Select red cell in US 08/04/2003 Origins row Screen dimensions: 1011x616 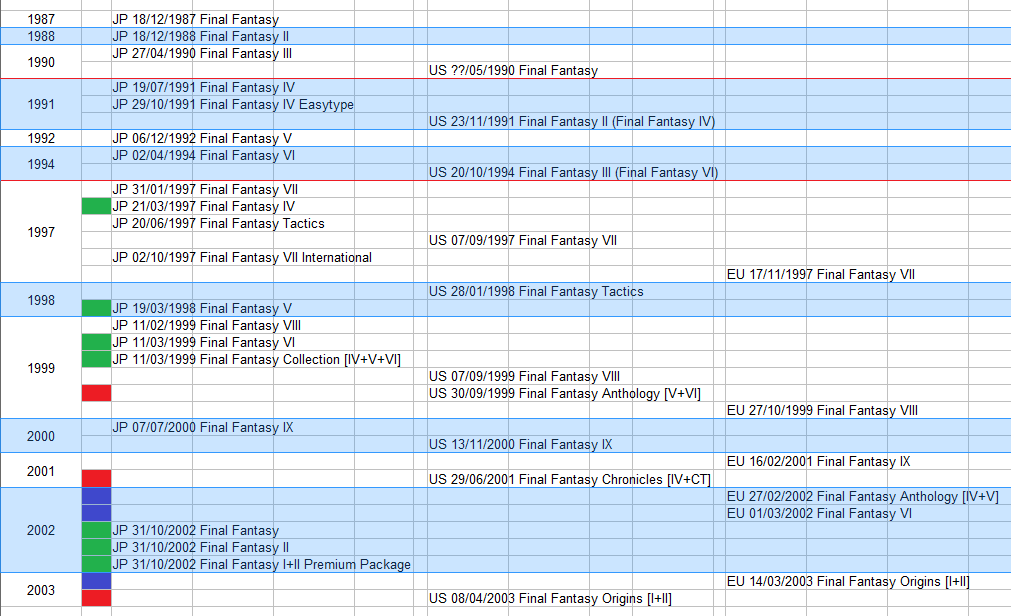click(x=97, y=599)
